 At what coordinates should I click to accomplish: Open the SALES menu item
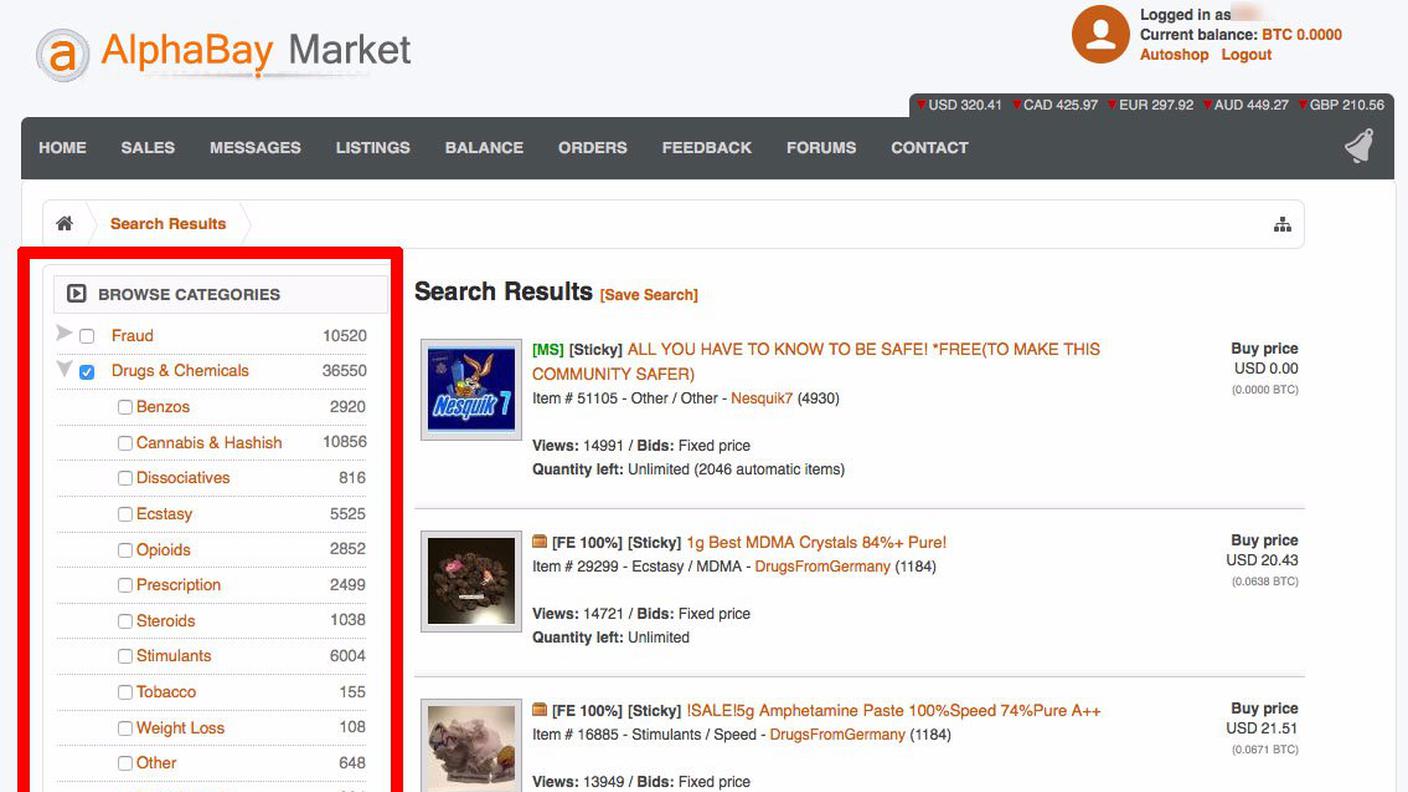148,147
